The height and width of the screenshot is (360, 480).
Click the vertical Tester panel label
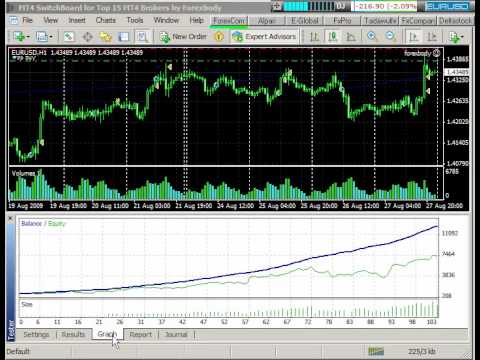(12, 330)
